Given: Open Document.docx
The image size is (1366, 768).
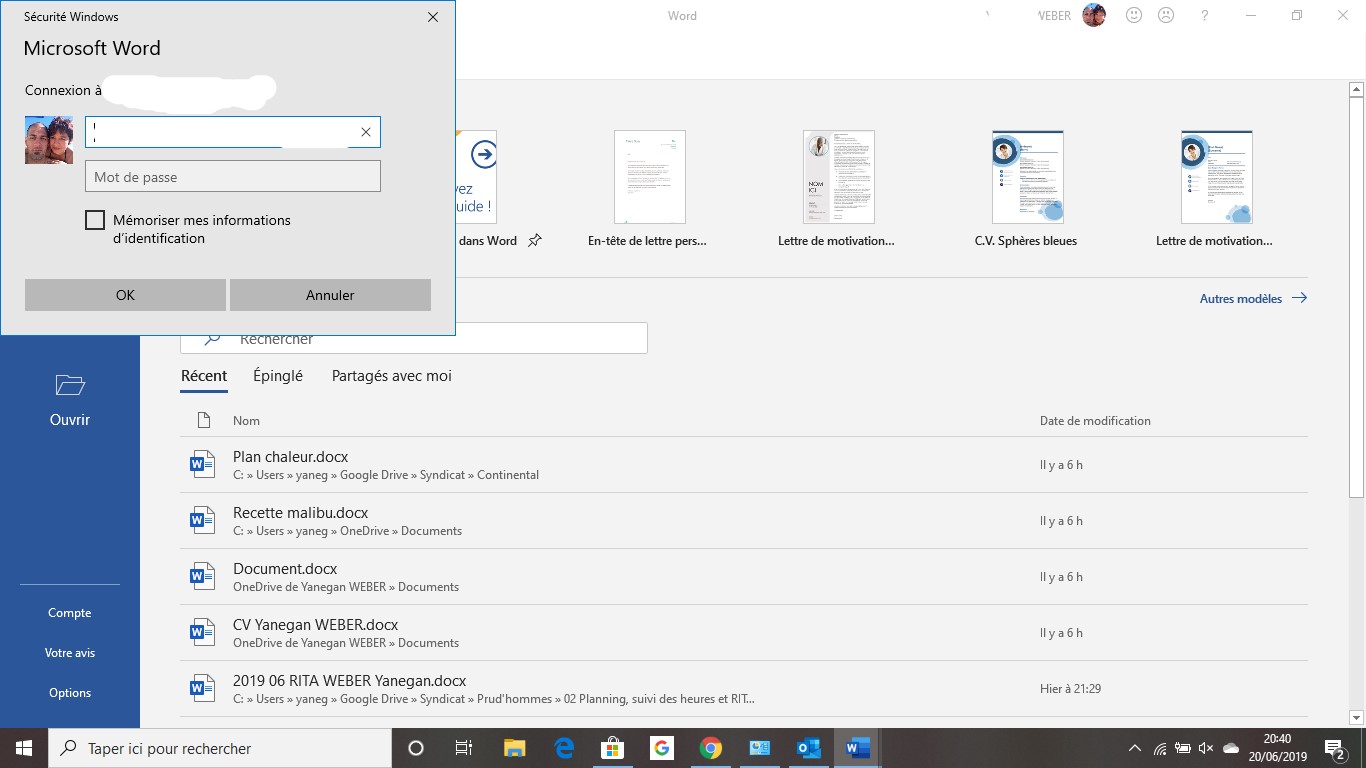Looking at the screenshot, I should click(x=744, y=577).
